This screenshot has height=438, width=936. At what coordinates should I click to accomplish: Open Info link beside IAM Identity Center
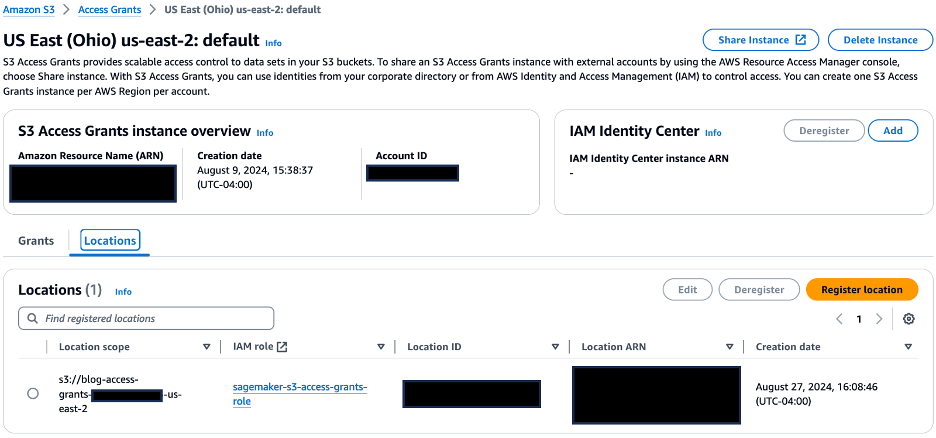713,132
